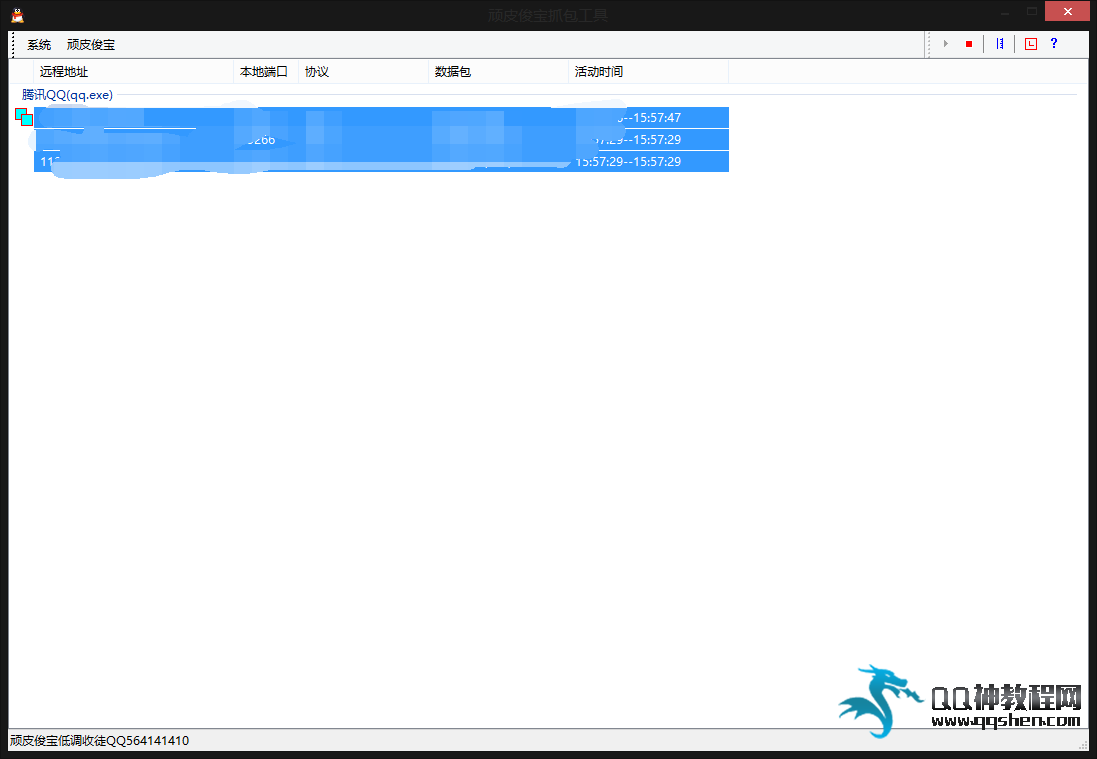Select the 腾讯QQ(qq.exe) process group header
Viewport: 1097px width, 759px height.
click(x=67, y=95)
